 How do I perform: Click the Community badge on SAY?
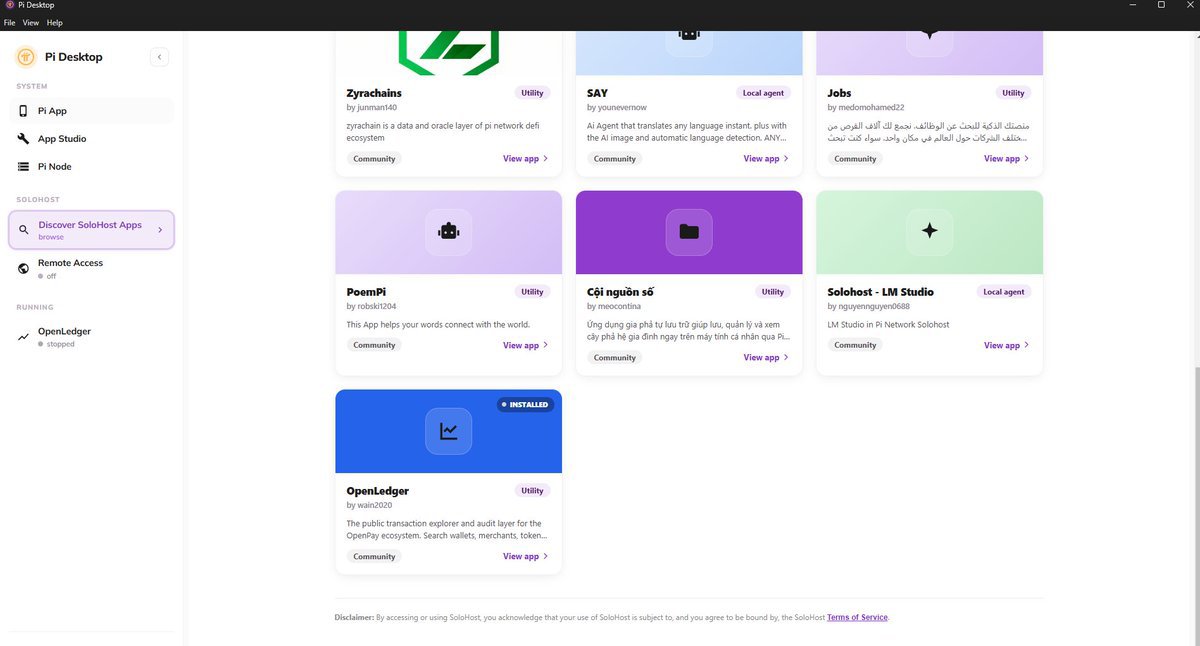point(615,159)
